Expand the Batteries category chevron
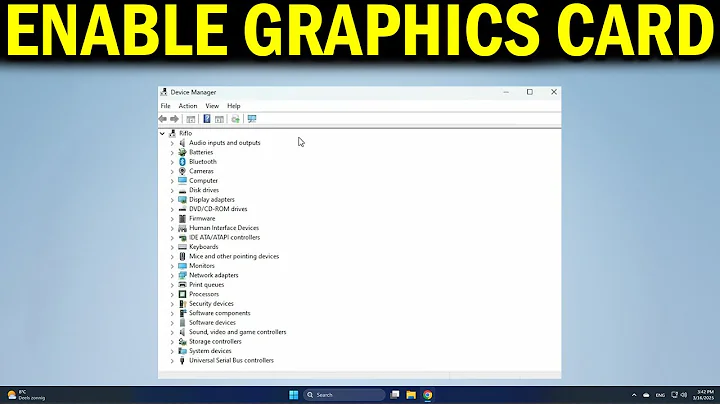Image resolution: width=720 pixels, height=404 pixels. pyautogui.click(x=172, y=152)
